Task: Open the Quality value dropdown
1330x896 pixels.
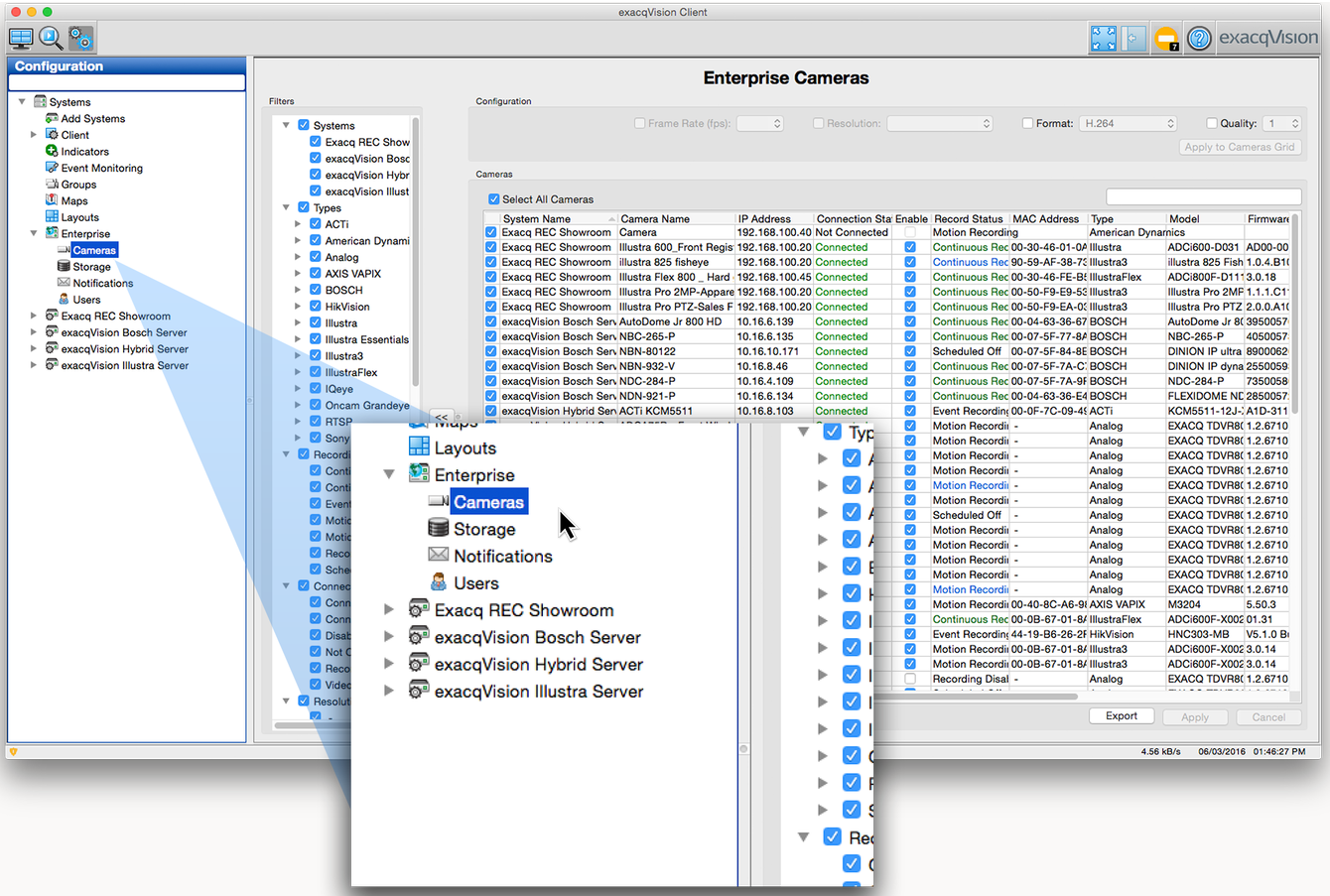Action: (1281, 123)
